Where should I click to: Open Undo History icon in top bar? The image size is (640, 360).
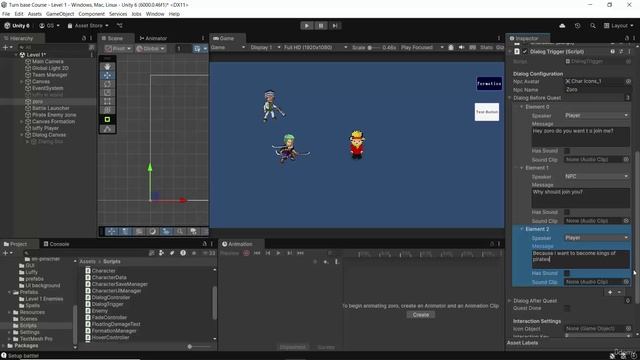point(577,26)
